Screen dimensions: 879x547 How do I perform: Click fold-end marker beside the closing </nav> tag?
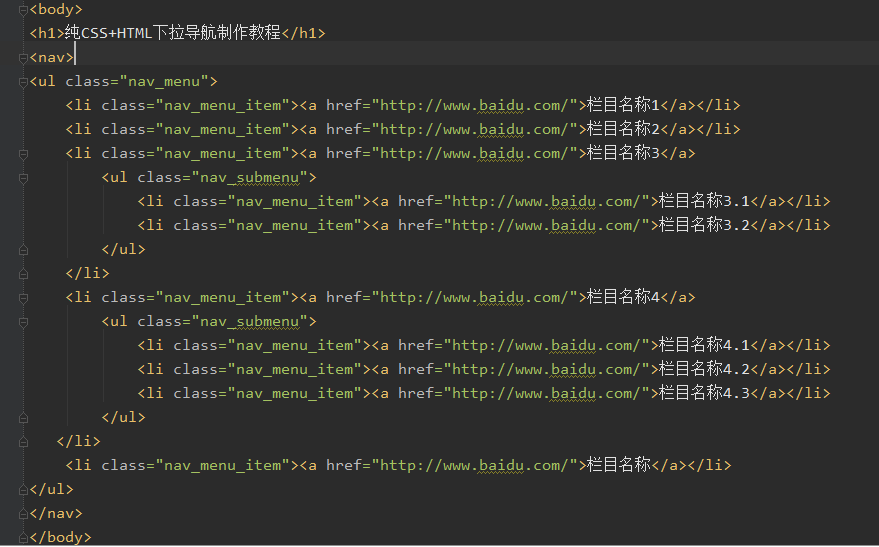pyautogui.click(x=24, y=514)
